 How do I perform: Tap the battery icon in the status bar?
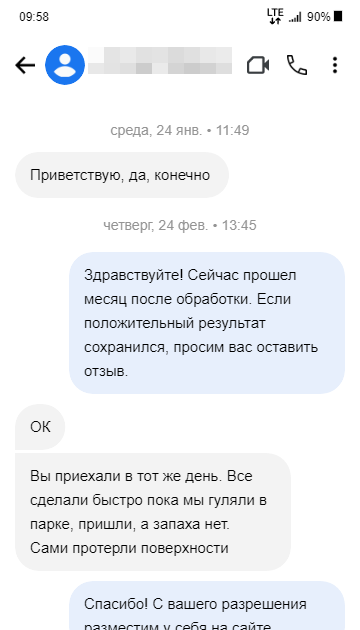point(338,17)
